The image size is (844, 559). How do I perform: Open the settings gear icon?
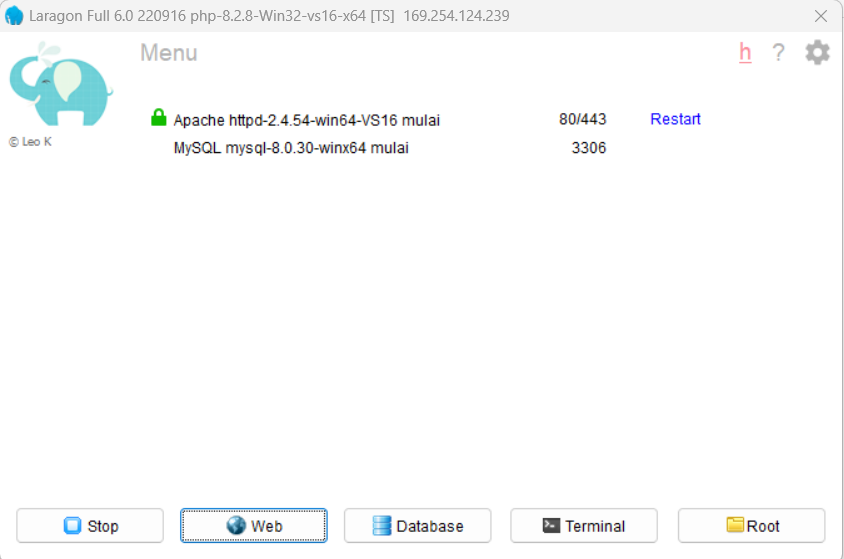tap(817, 53)
